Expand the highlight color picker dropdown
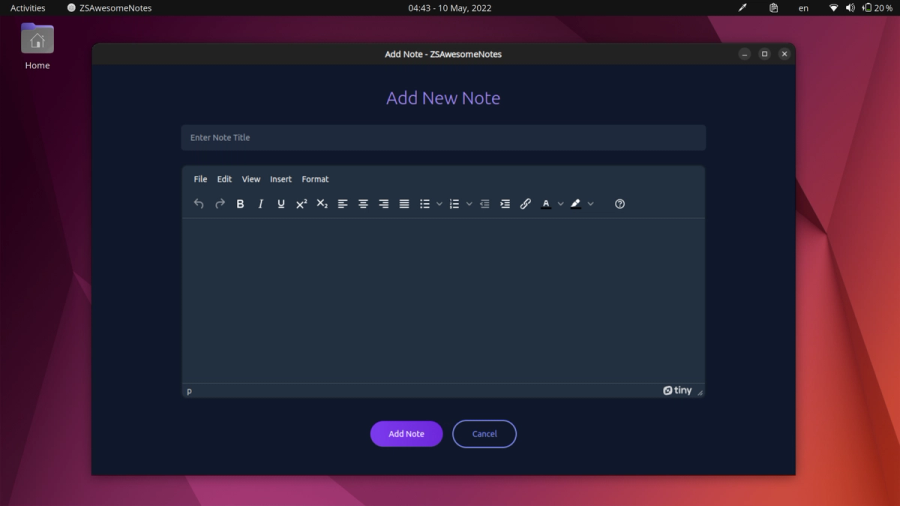Viewport: 900px width, 506px height. pyautogui.click(x=591, y=204)
